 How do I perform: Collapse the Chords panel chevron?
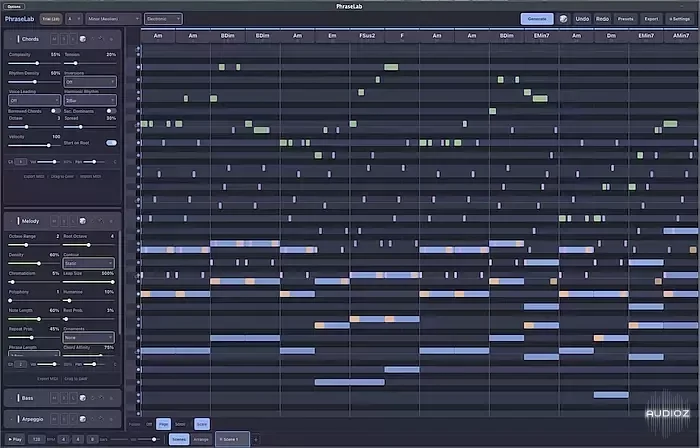click(x=11, y=39)
